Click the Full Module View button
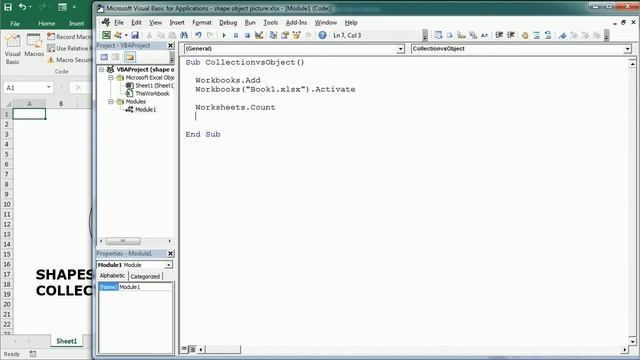 191,349
